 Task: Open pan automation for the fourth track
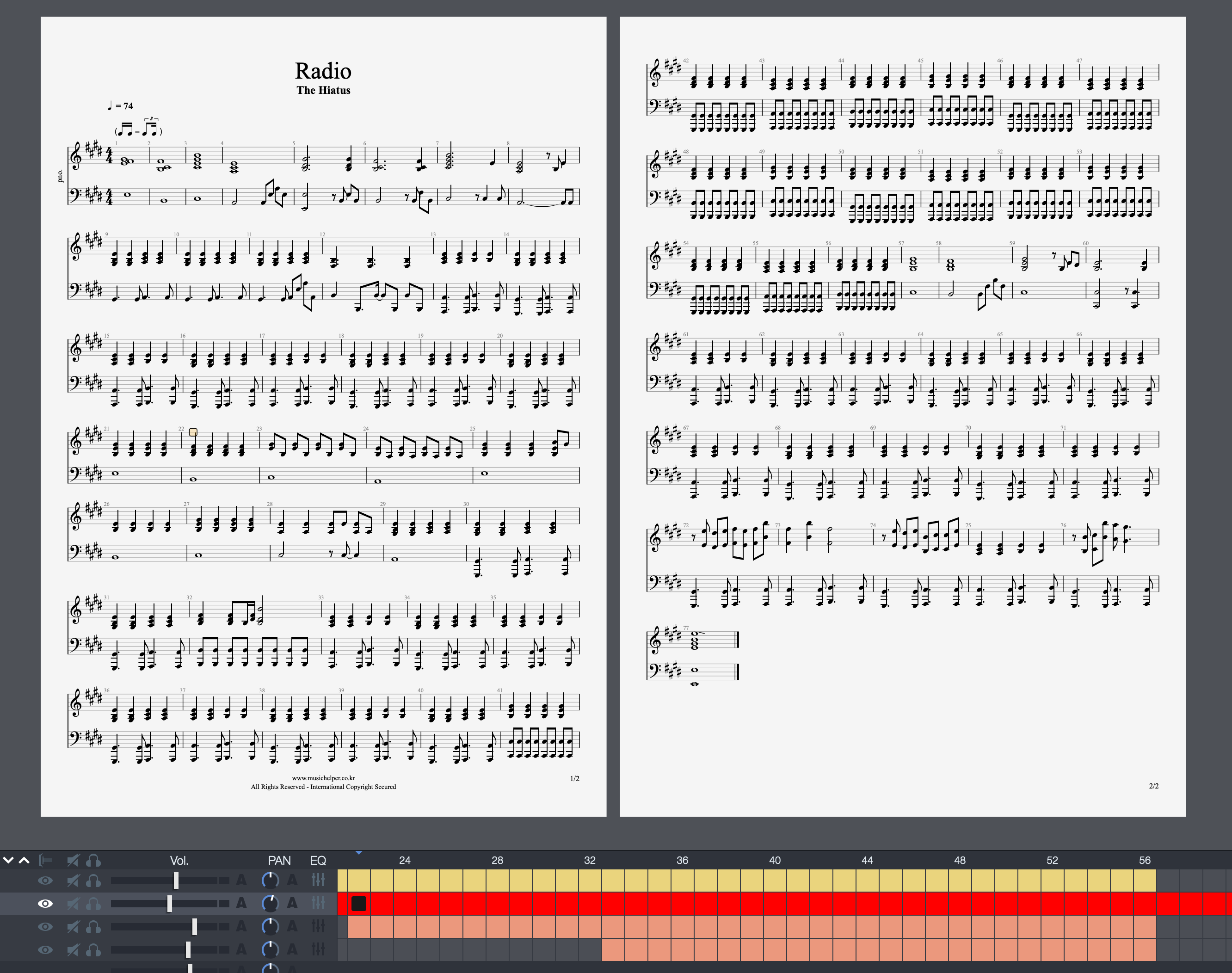tap(292, 949)
